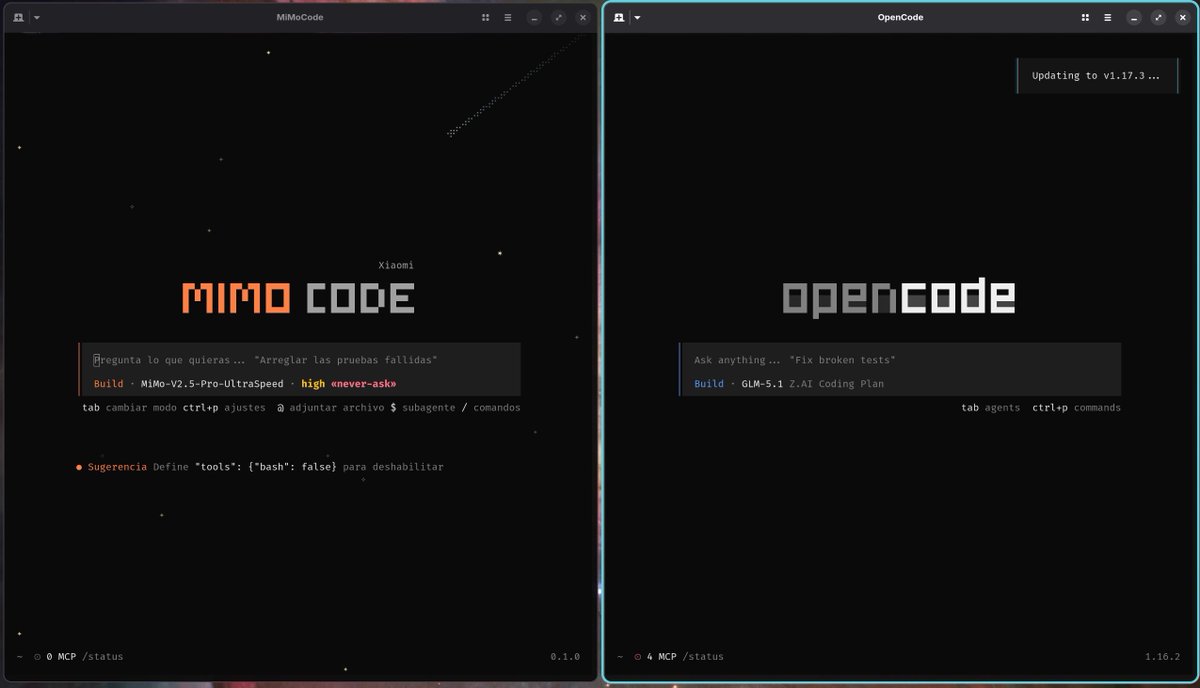
Task: Select the GLM-5.1 model label in OpenCode
Action: pyautogui.click(x=762, y=384)
